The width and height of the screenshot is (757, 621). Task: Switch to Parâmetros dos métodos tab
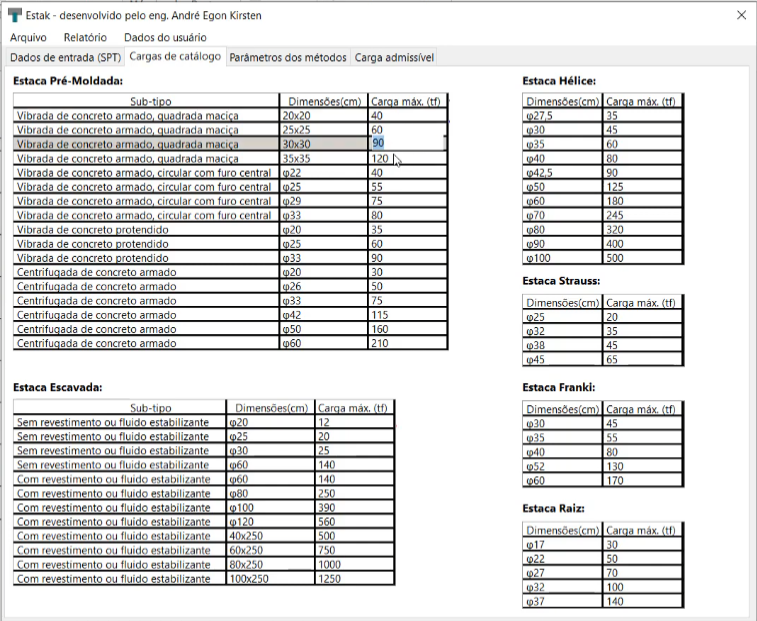[x=288, y=57]
